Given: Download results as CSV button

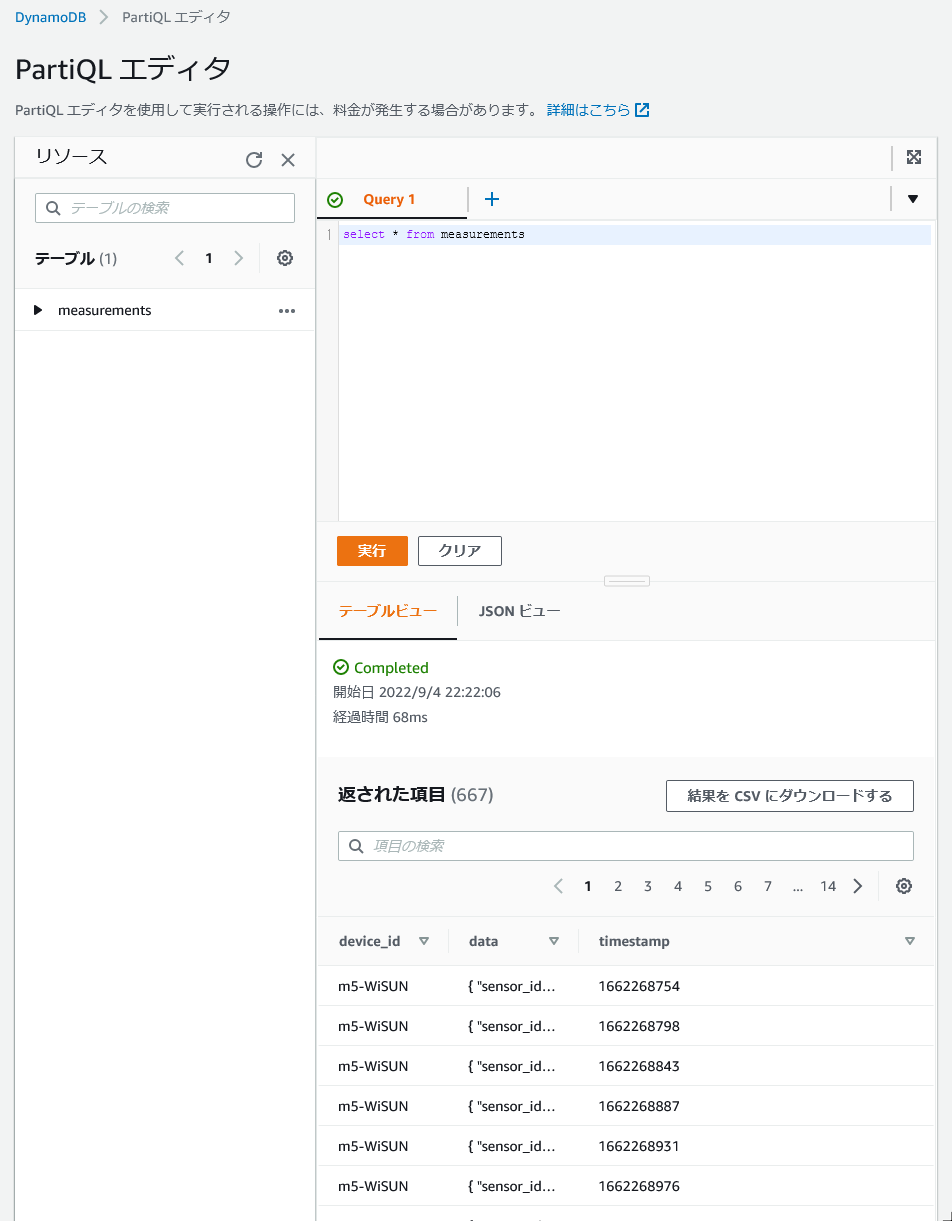Looking at the screenshot, I should coord(790,796).
